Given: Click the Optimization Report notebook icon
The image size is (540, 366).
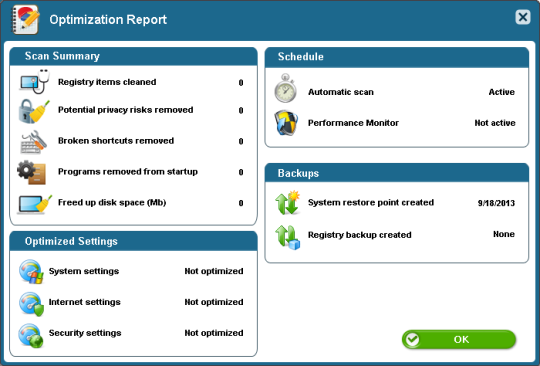Looking at the screenshot, I should coord(26,19).
